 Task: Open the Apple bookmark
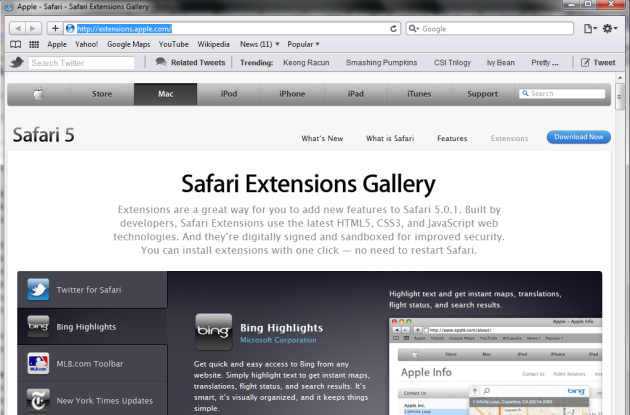pyautogui.click(x=57, y=44)
